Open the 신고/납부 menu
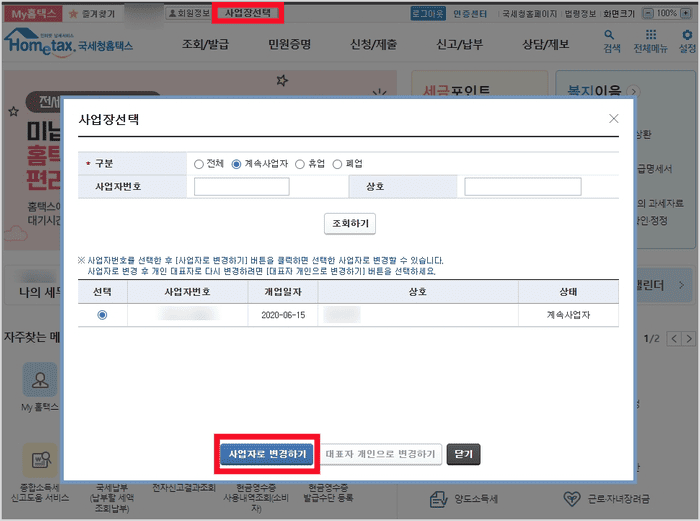This screenshot has height=521, width=700. click(x=459, y=44)
